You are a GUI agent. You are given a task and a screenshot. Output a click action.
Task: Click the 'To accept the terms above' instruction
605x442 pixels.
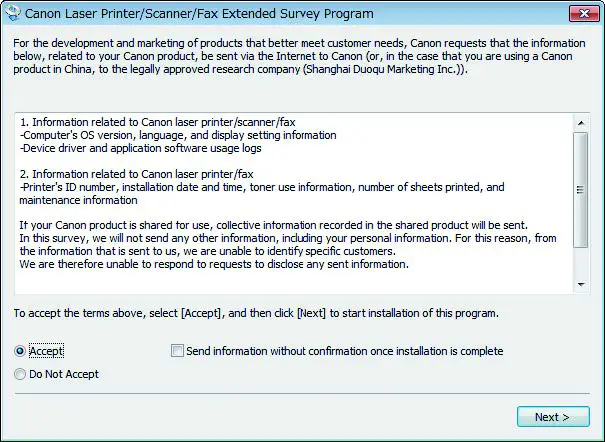[x=256, y=313]
